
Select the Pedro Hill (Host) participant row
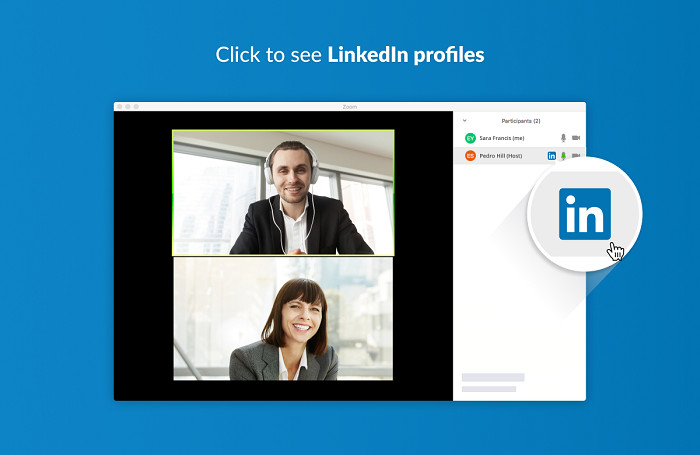pyautogui.click(x=520, y=156)
